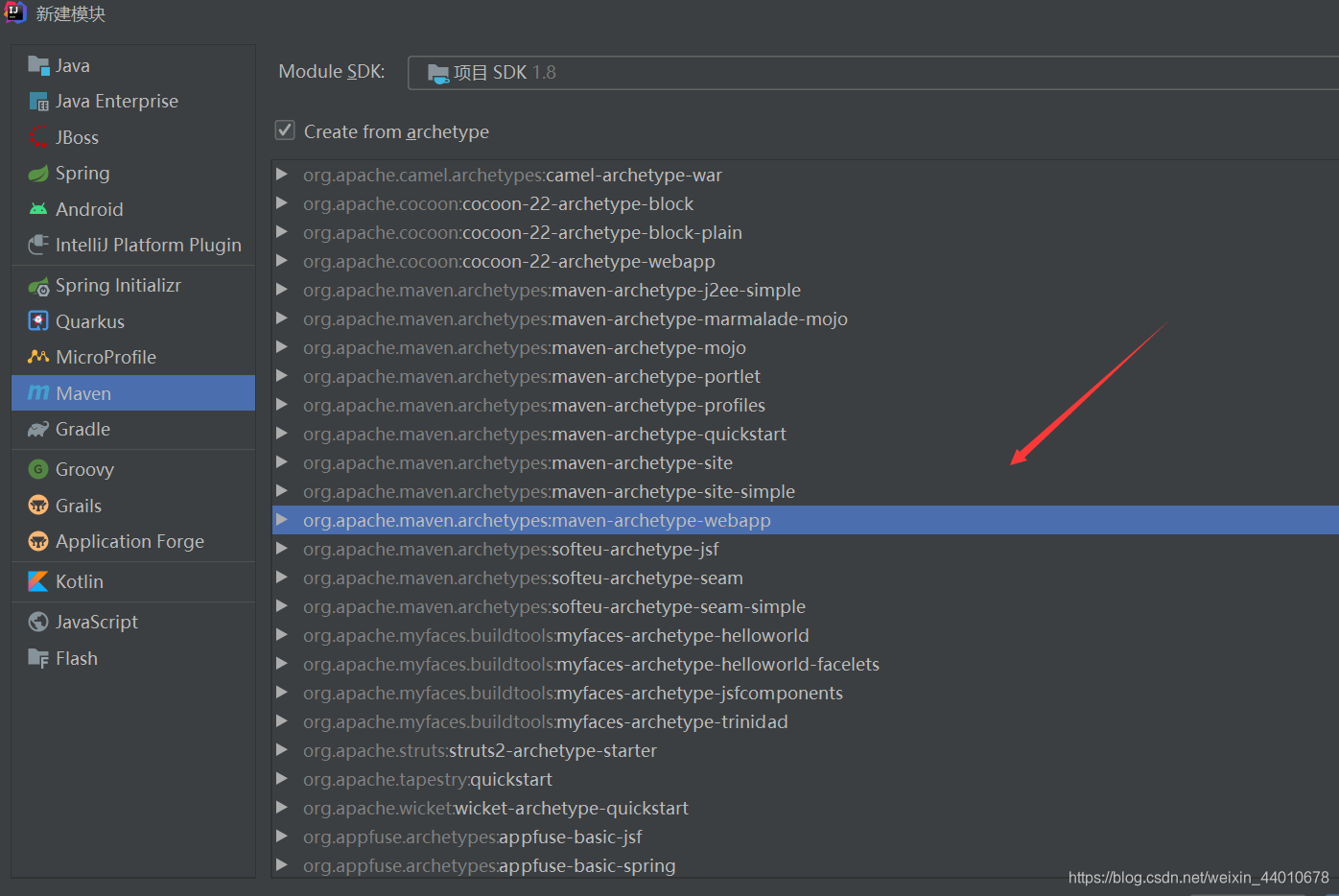Select maven-archetype-marmalade-mojo archetype
Screen dimensions: 1339x896
(x=806, y=318)
